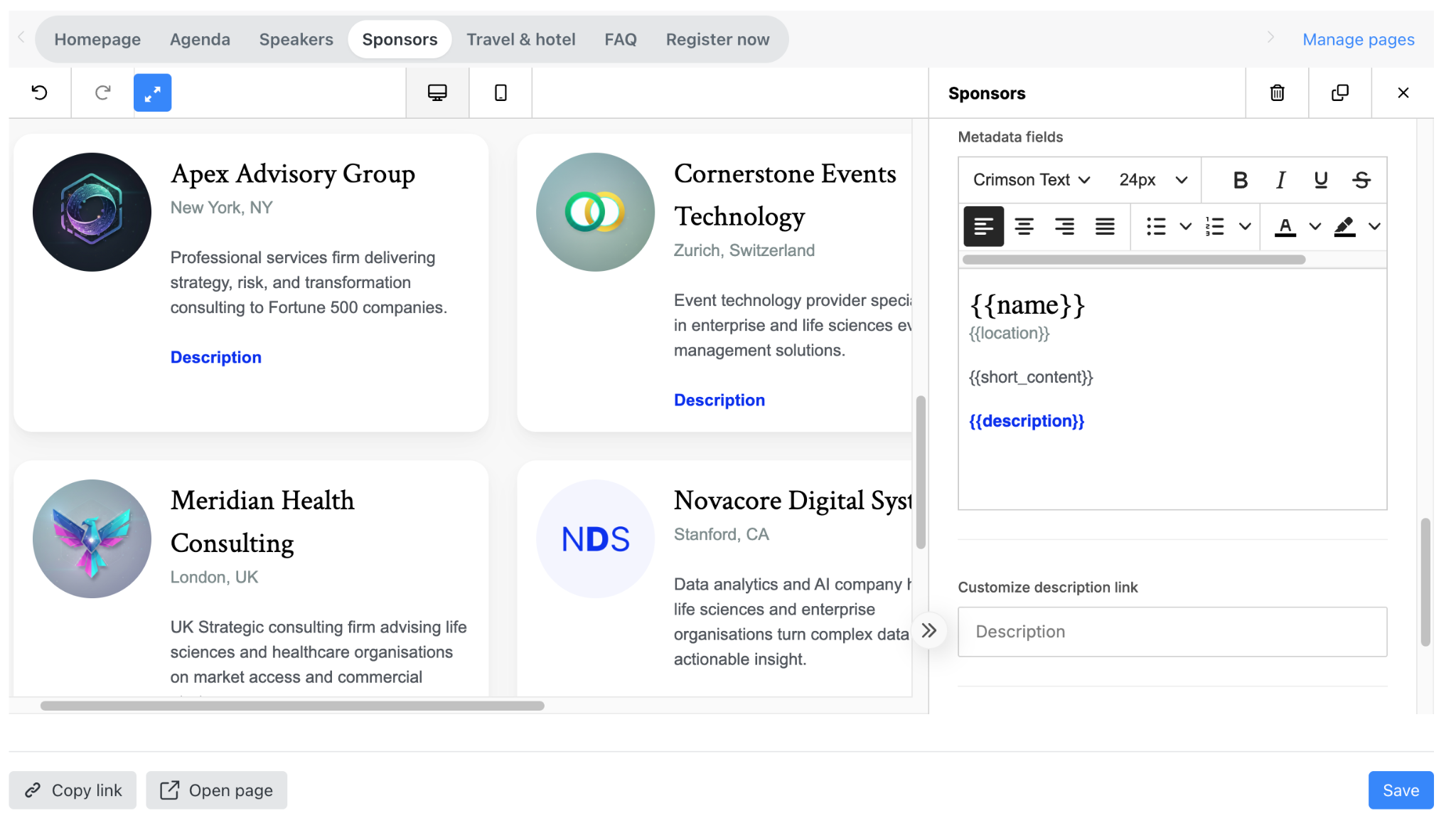Open Crimson Text font family dropdown
This screenshot has height=828, width=1456.
click(x=1031, y=180)
